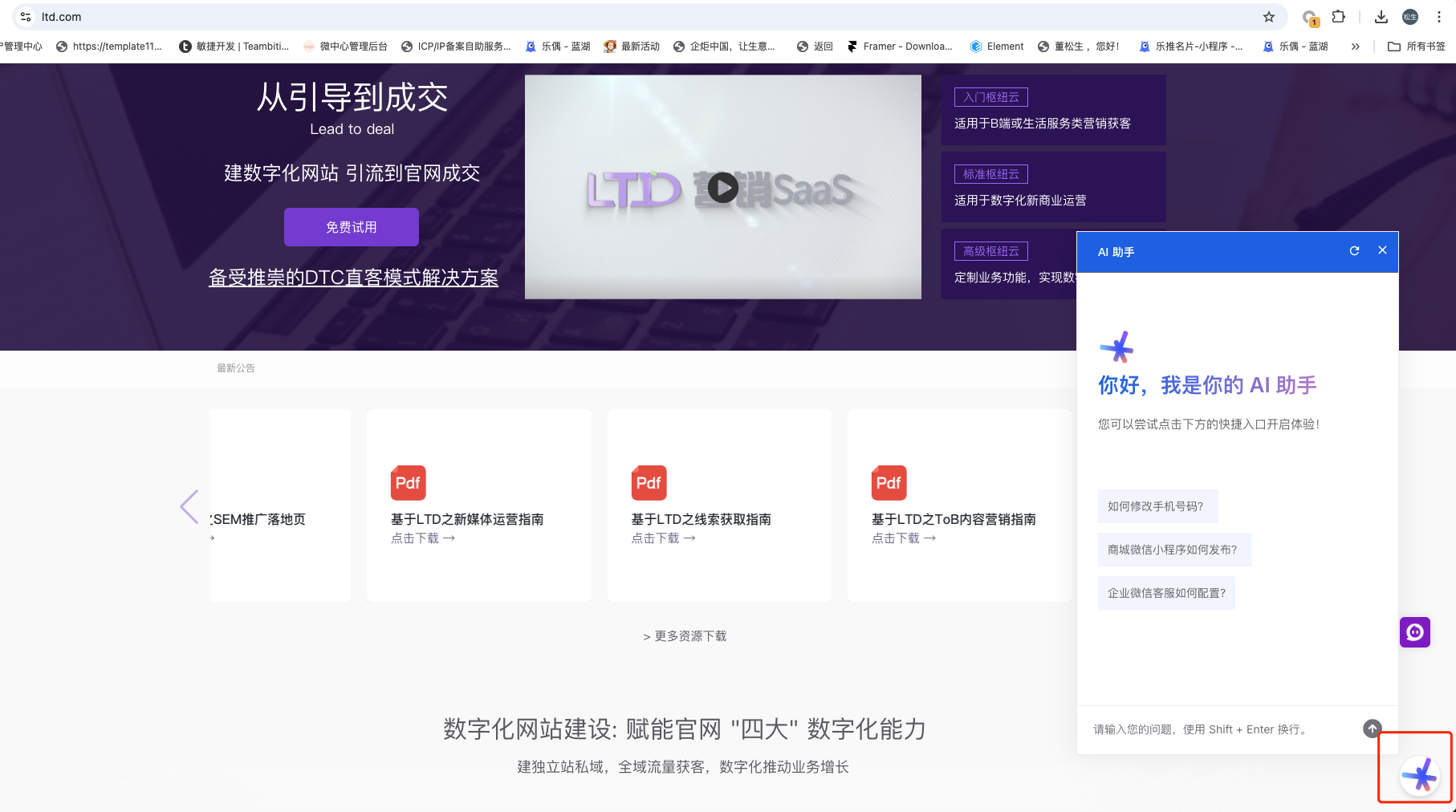Screen dimensions: 1456x812
Task: Open the first 乐偶 - 蓝湖 bookmark
Action: coord(558,47)
